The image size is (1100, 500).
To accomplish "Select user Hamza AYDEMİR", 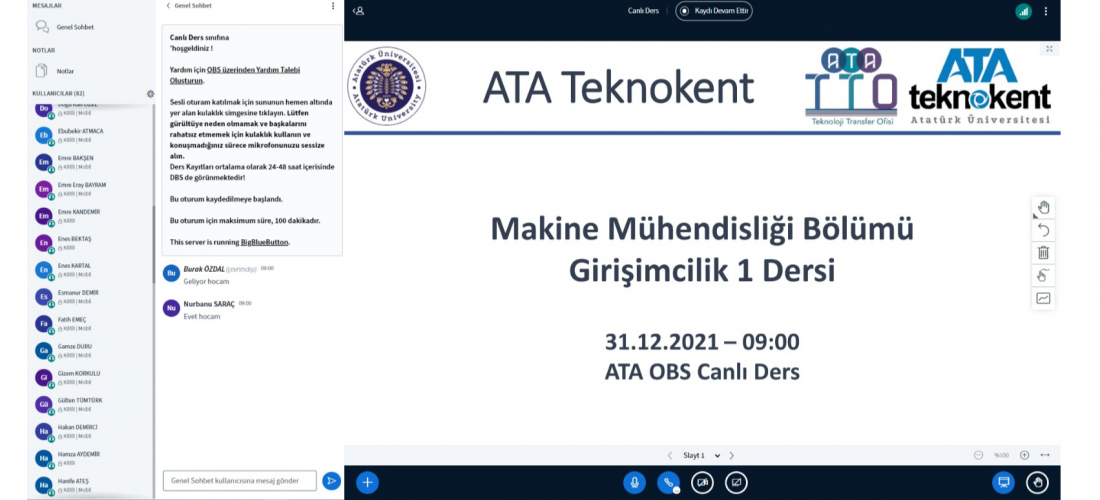I will [x=92, y=459].
